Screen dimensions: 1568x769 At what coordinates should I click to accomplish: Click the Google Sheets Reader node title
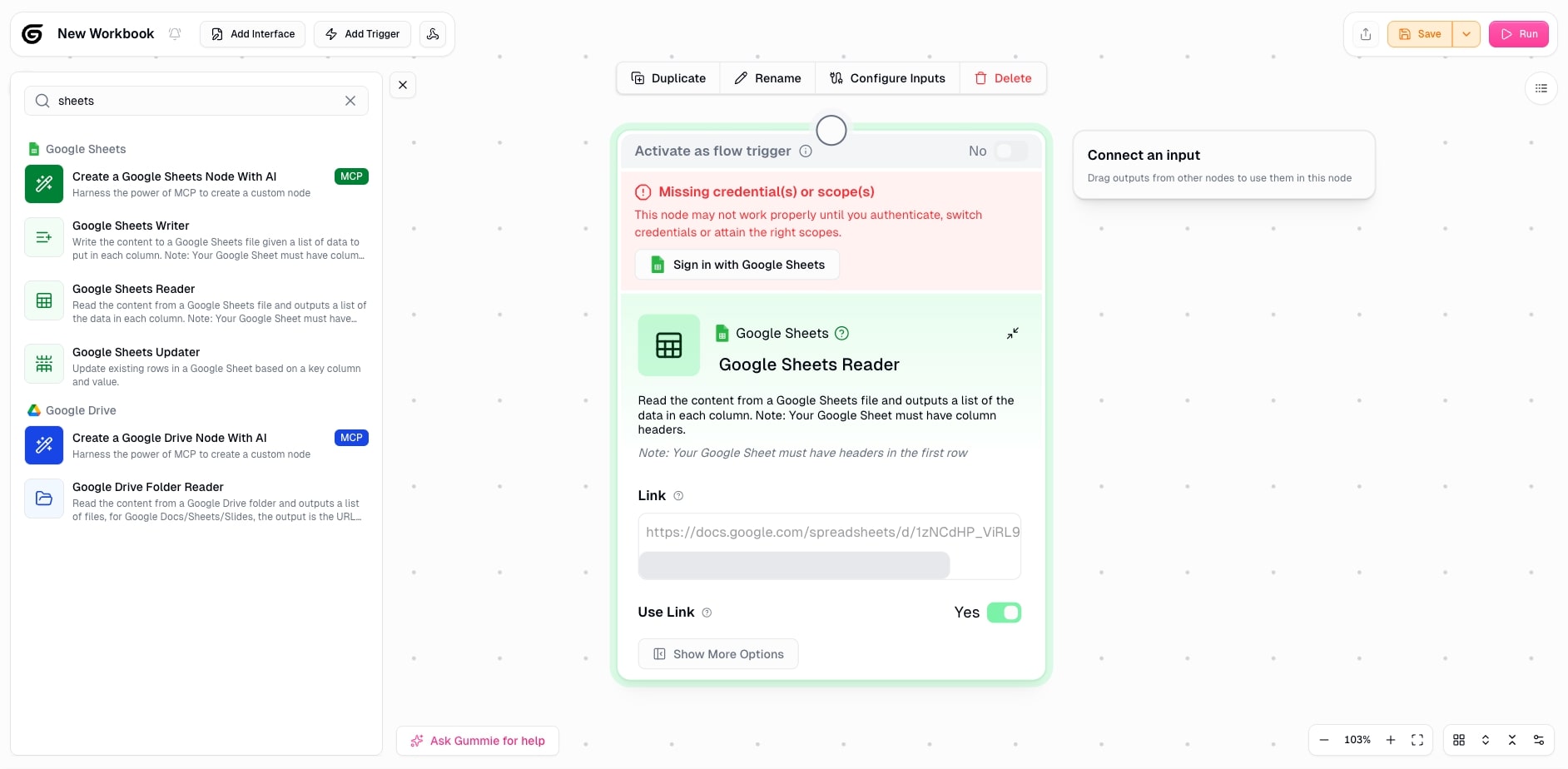tap(809, 365)
